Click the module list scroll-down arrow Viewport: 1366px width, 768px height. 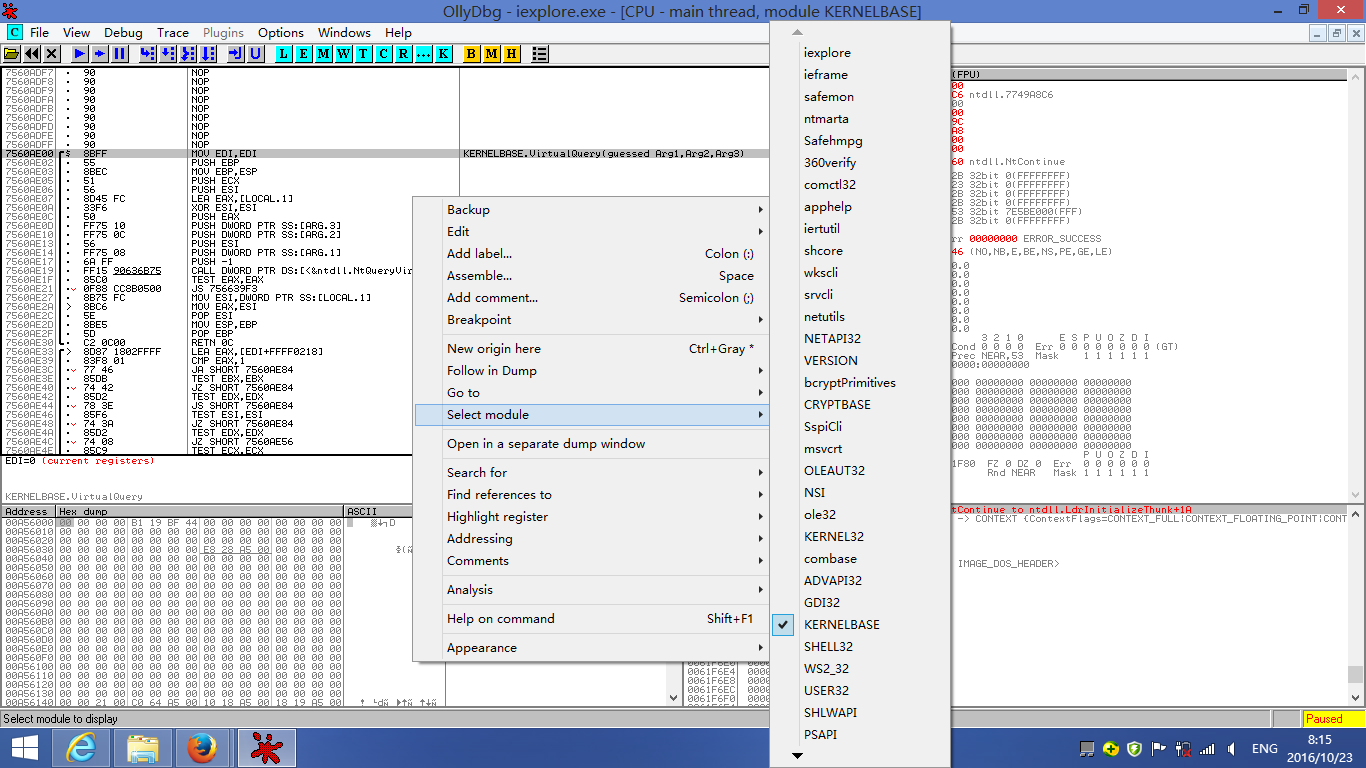pos(797,756)
